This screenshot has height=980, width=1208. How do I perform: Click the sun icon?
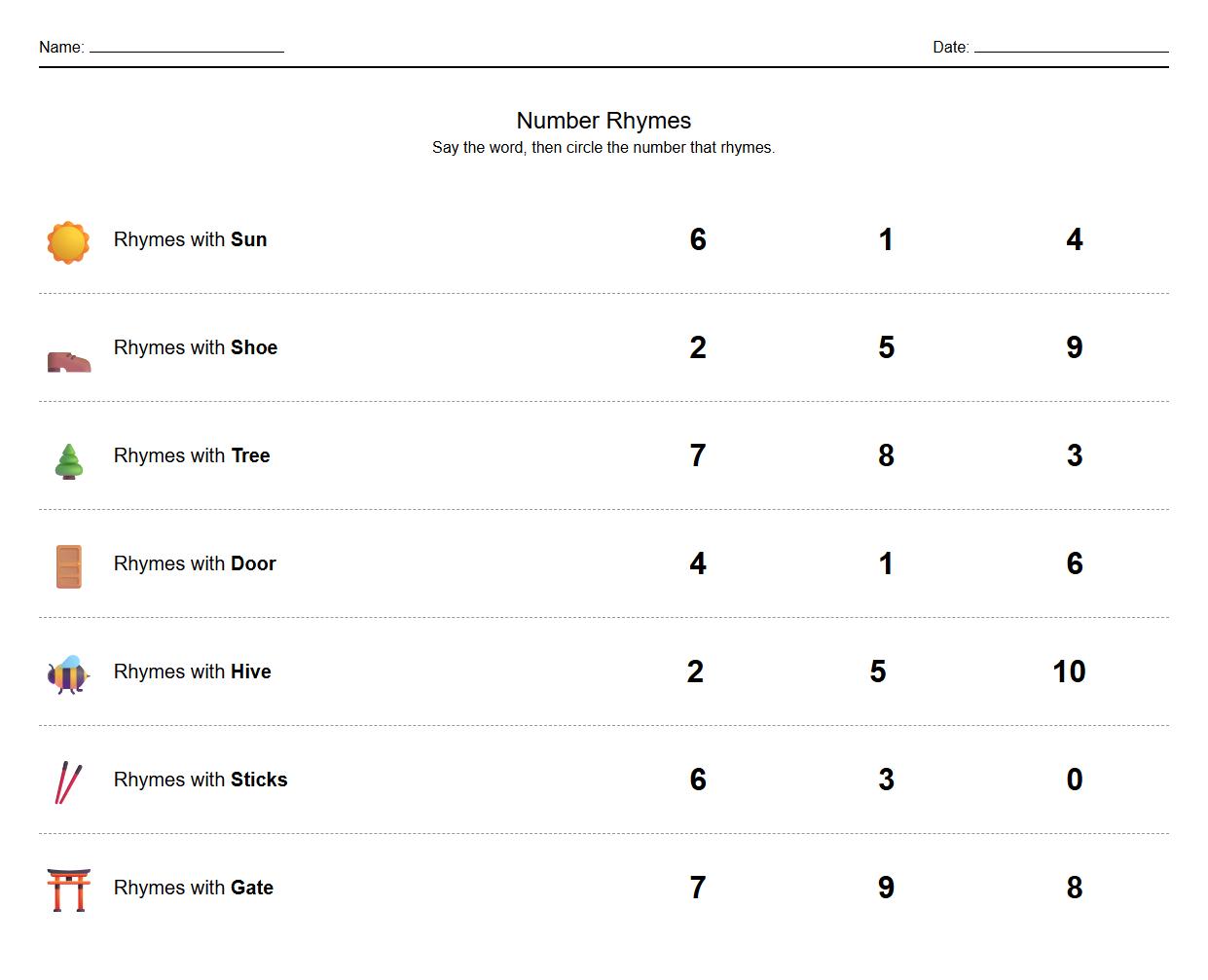tap(68, 242)
